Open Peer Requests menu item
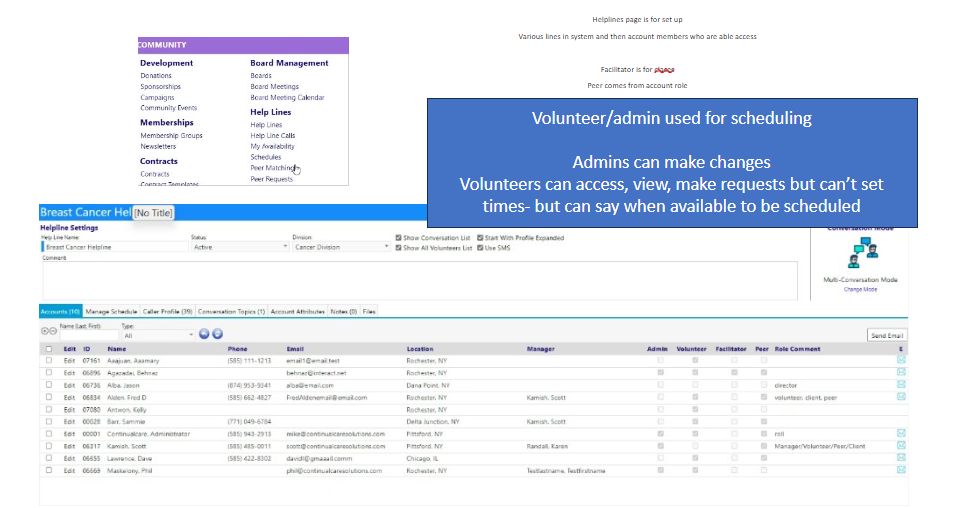Viewport: 971px width, 508px height. [x=271, y=179]
